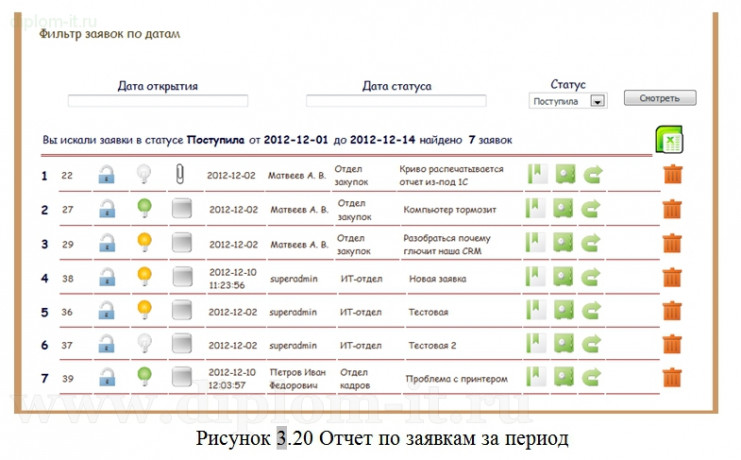Forward request 39 with the green arrow
The width and height of the screenshot is (741, 460).
pos(591,377)
